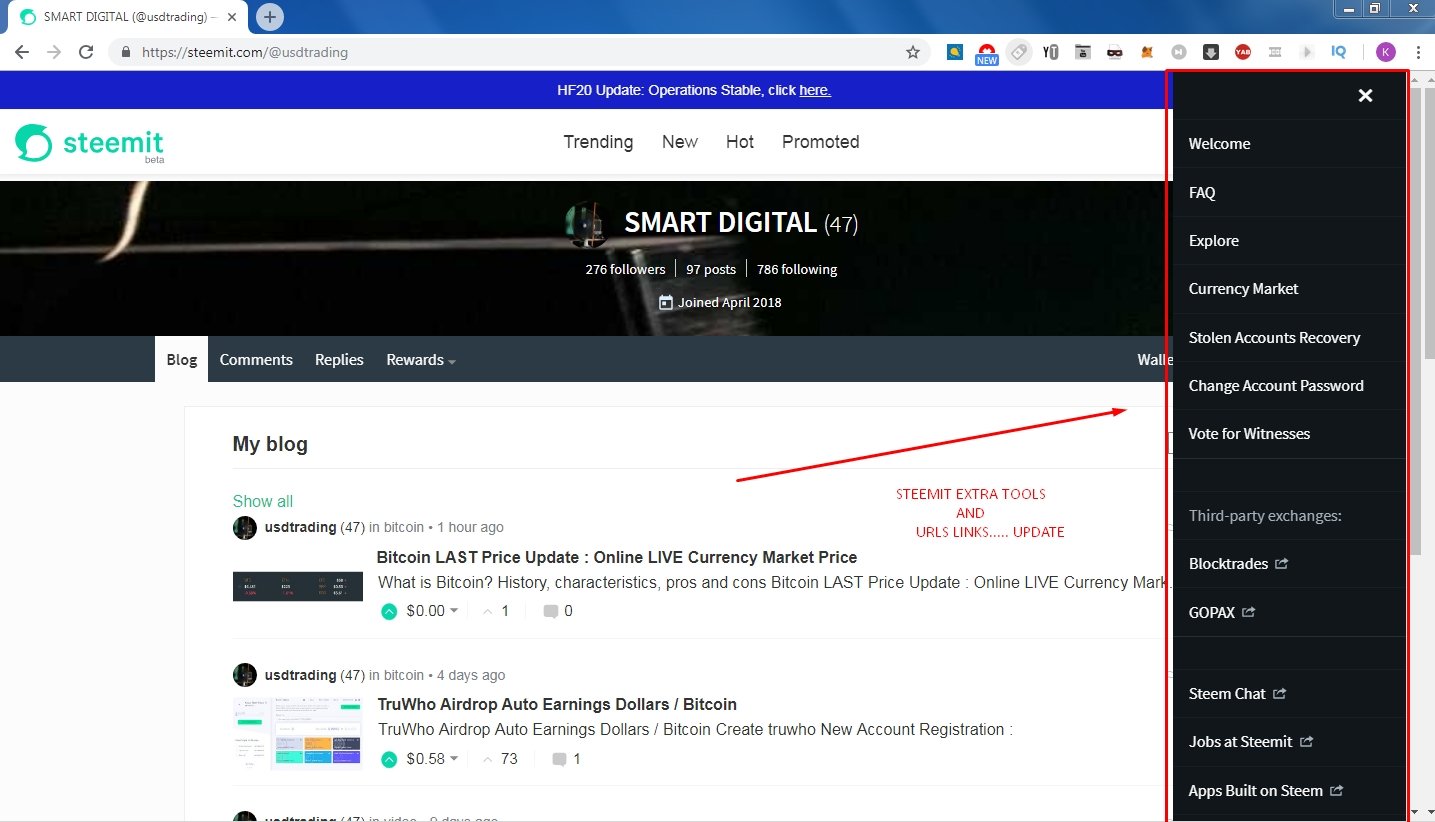The image size is (1435, 822).
Task: Open the YAB extension icon
Action: point(1243,52)
